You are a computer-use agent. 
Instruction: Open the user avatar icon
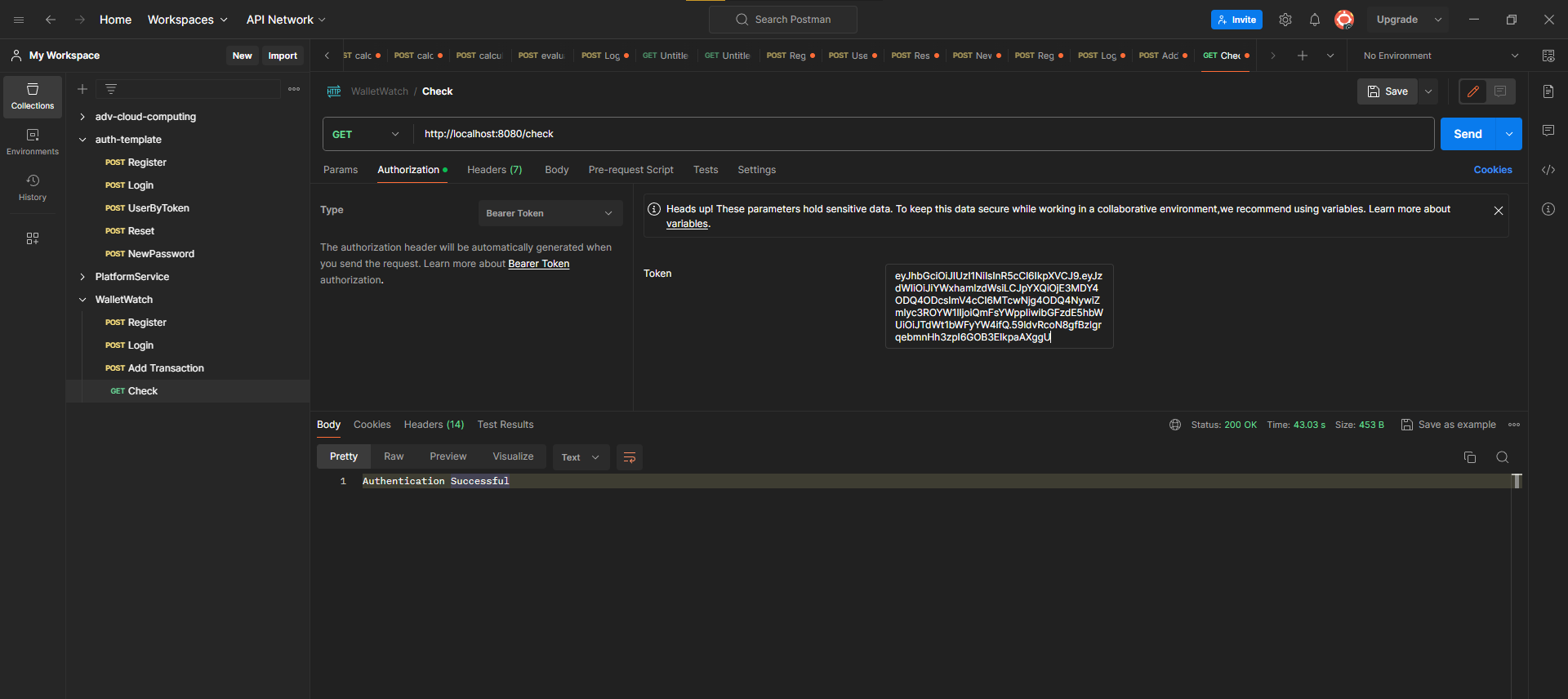tap(1344, 20)
